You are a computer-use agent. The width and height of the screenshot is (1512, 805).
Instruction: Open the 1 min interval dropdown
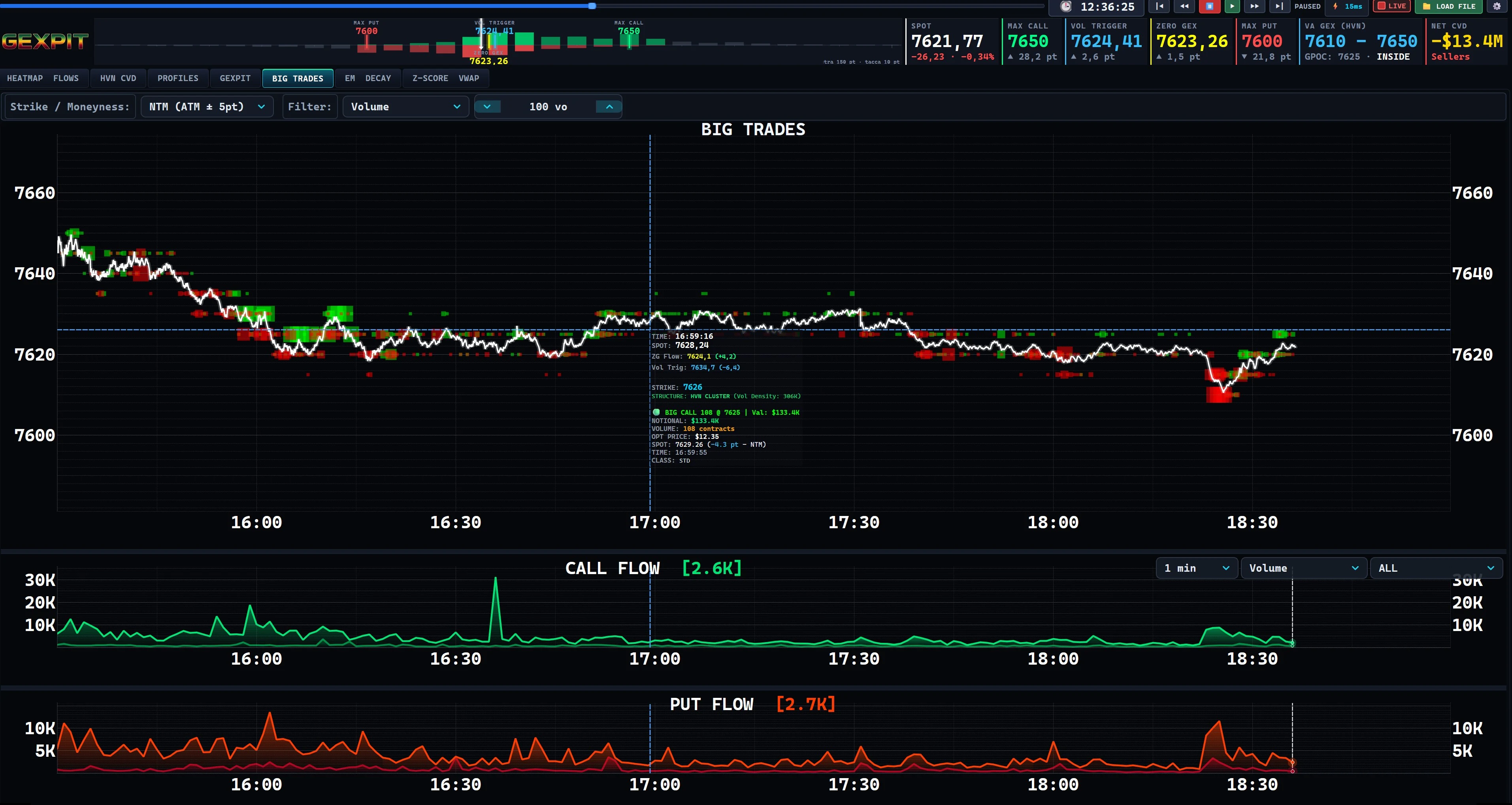point(1197,568)
